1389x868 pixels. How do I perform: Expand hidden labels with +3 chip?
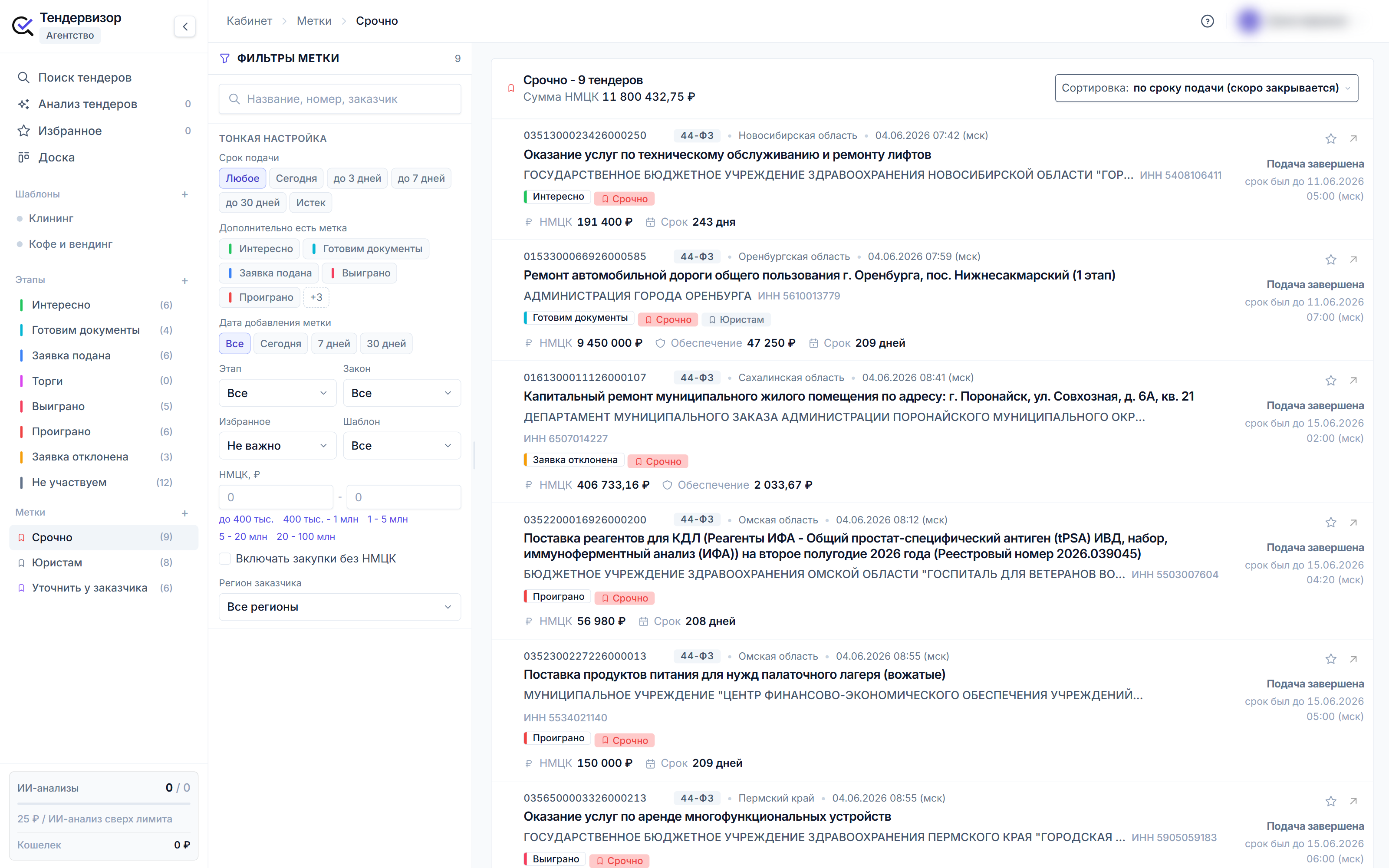(316, 297)
